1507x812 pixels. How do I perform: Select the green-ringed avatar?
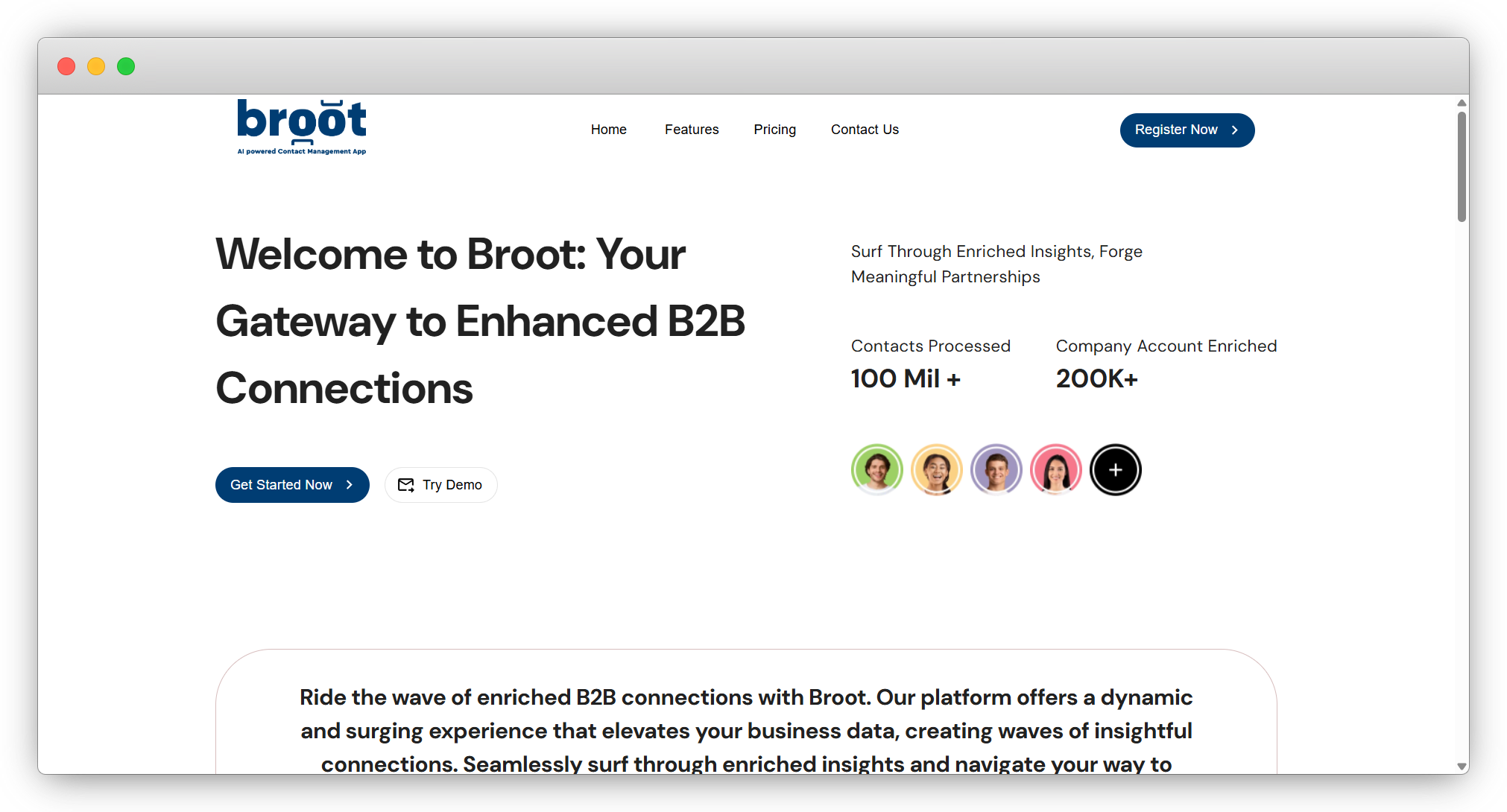tap(877, 470)
